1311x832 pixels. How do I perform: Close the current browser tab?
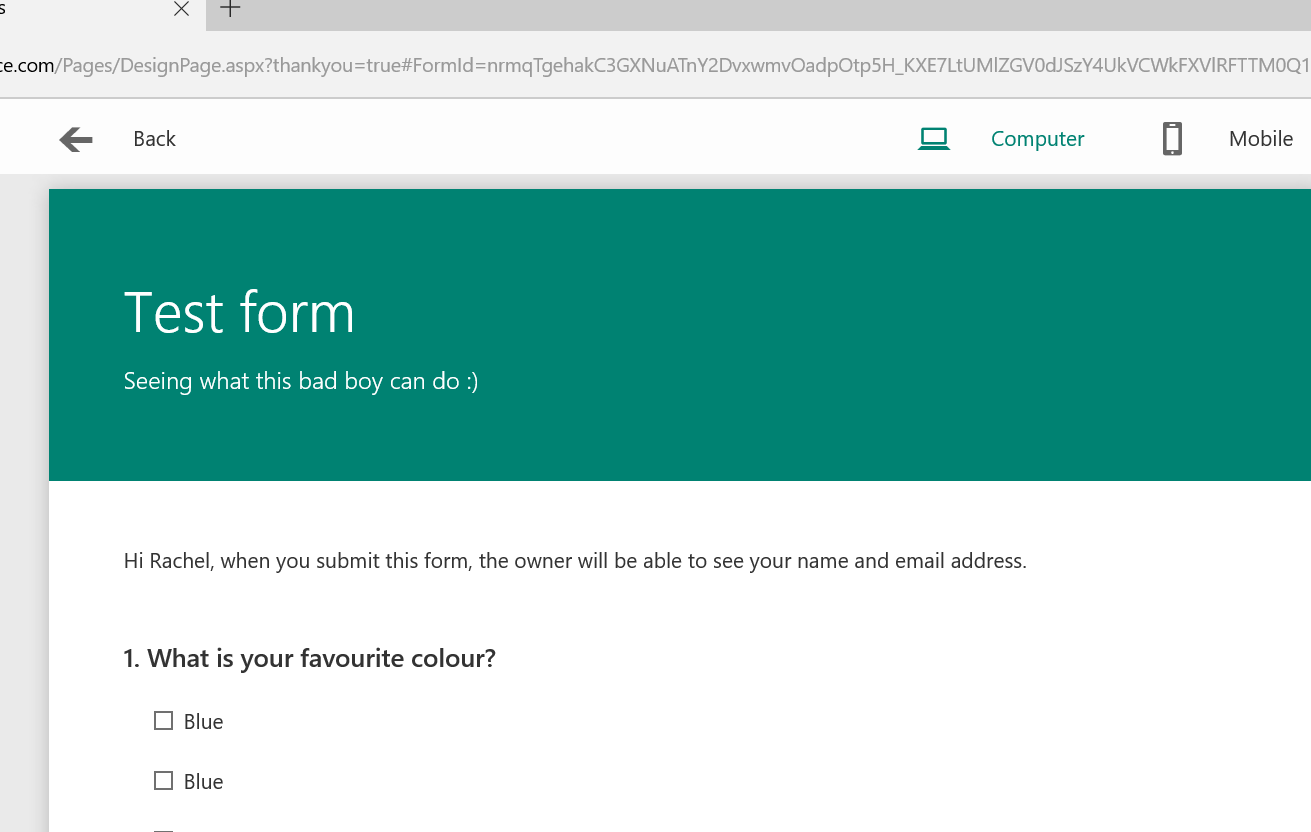tap(181, 10)
